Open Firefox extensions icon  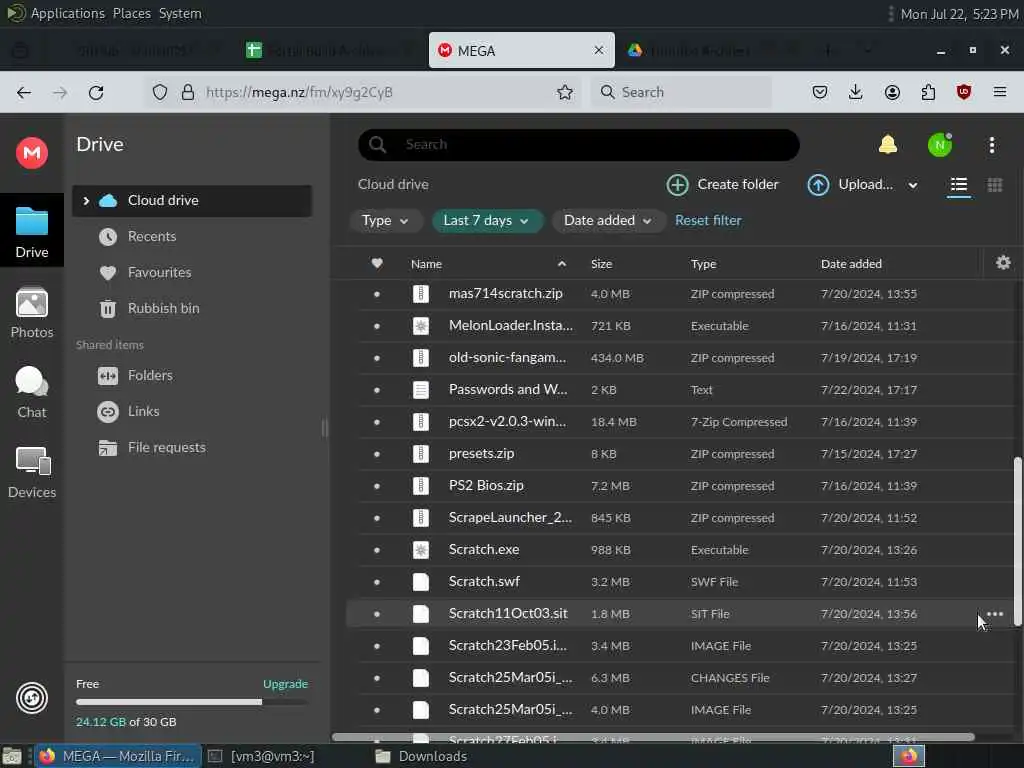click(x=928, y=92)
